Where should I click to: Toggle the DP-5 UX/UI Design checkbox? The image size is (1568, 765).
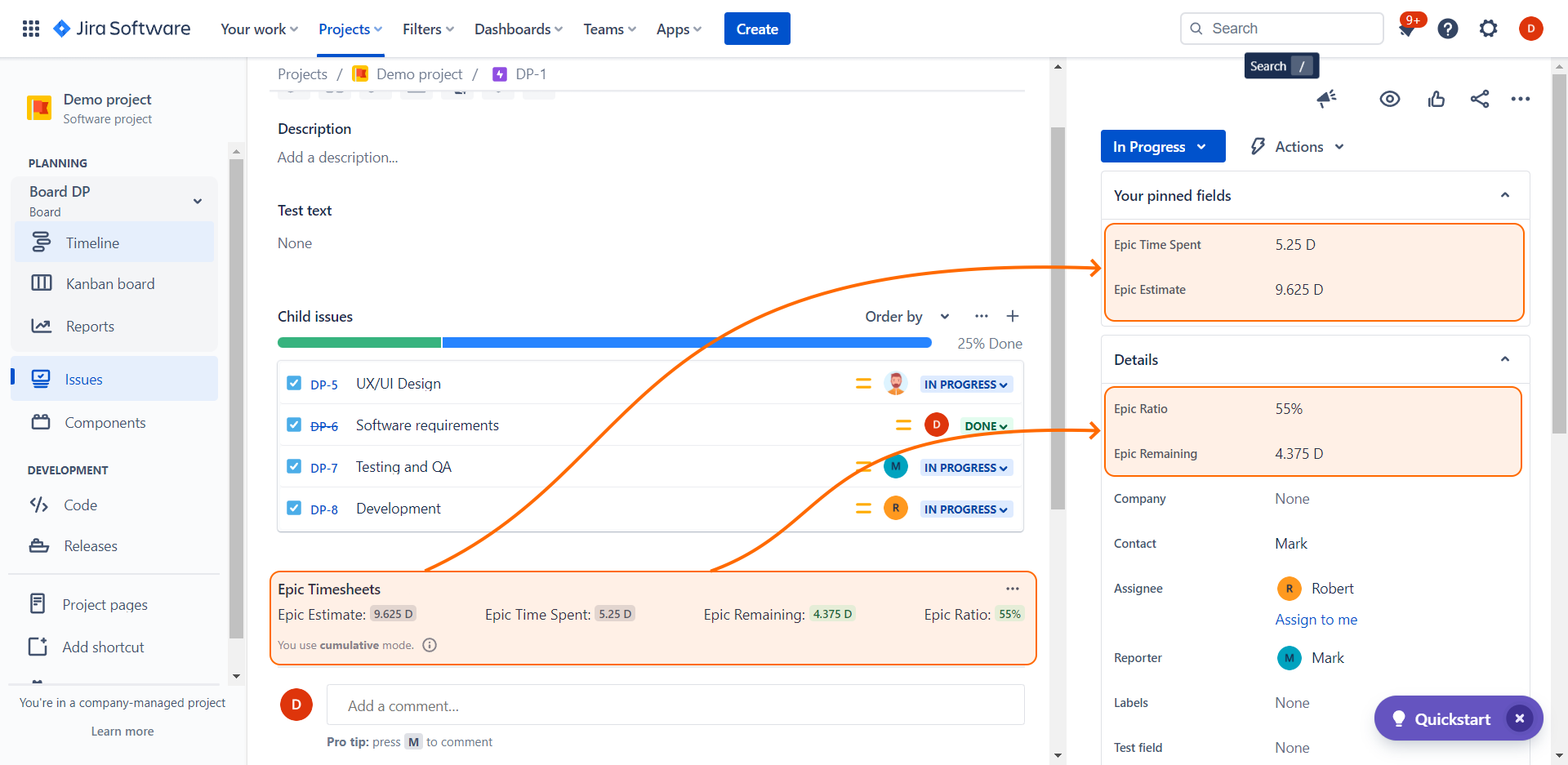click(294, 383)
